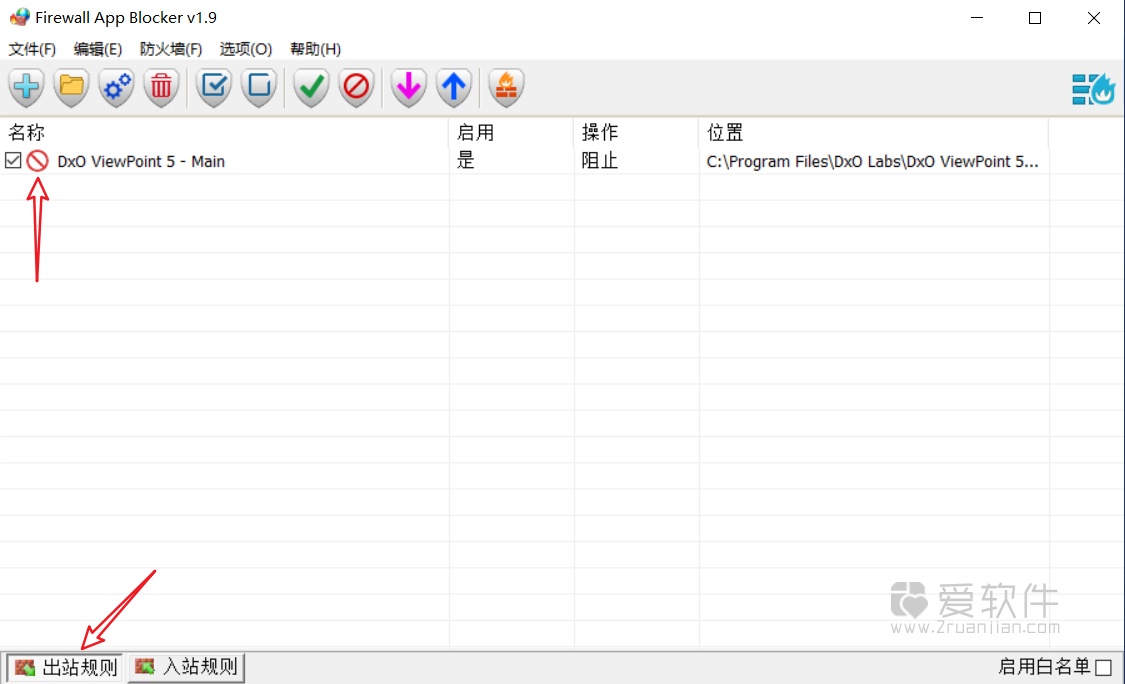Open the 选项(O) options menu

245,48
